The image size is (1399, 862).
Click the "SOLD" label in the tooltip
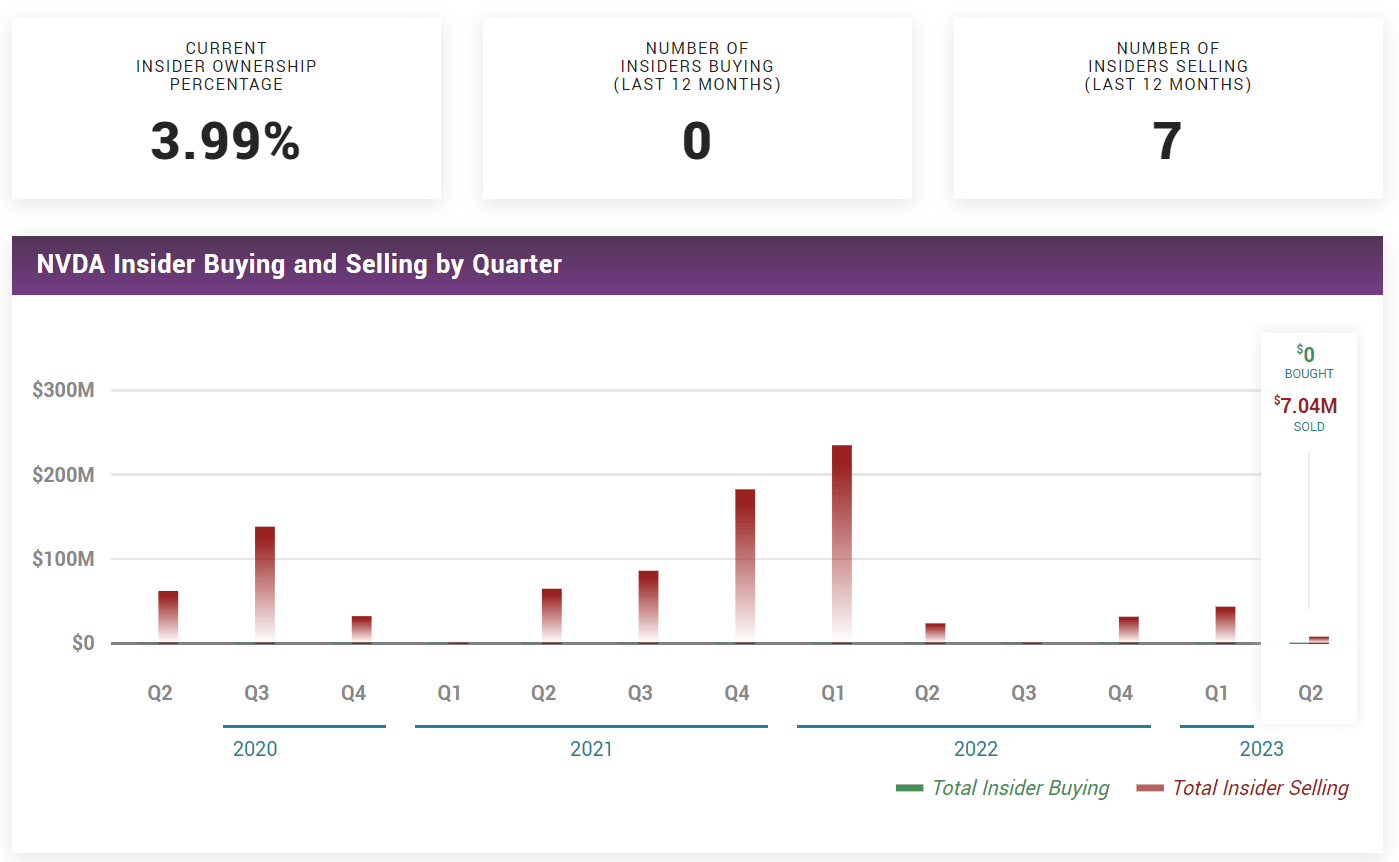click(x=1309, y=427)
